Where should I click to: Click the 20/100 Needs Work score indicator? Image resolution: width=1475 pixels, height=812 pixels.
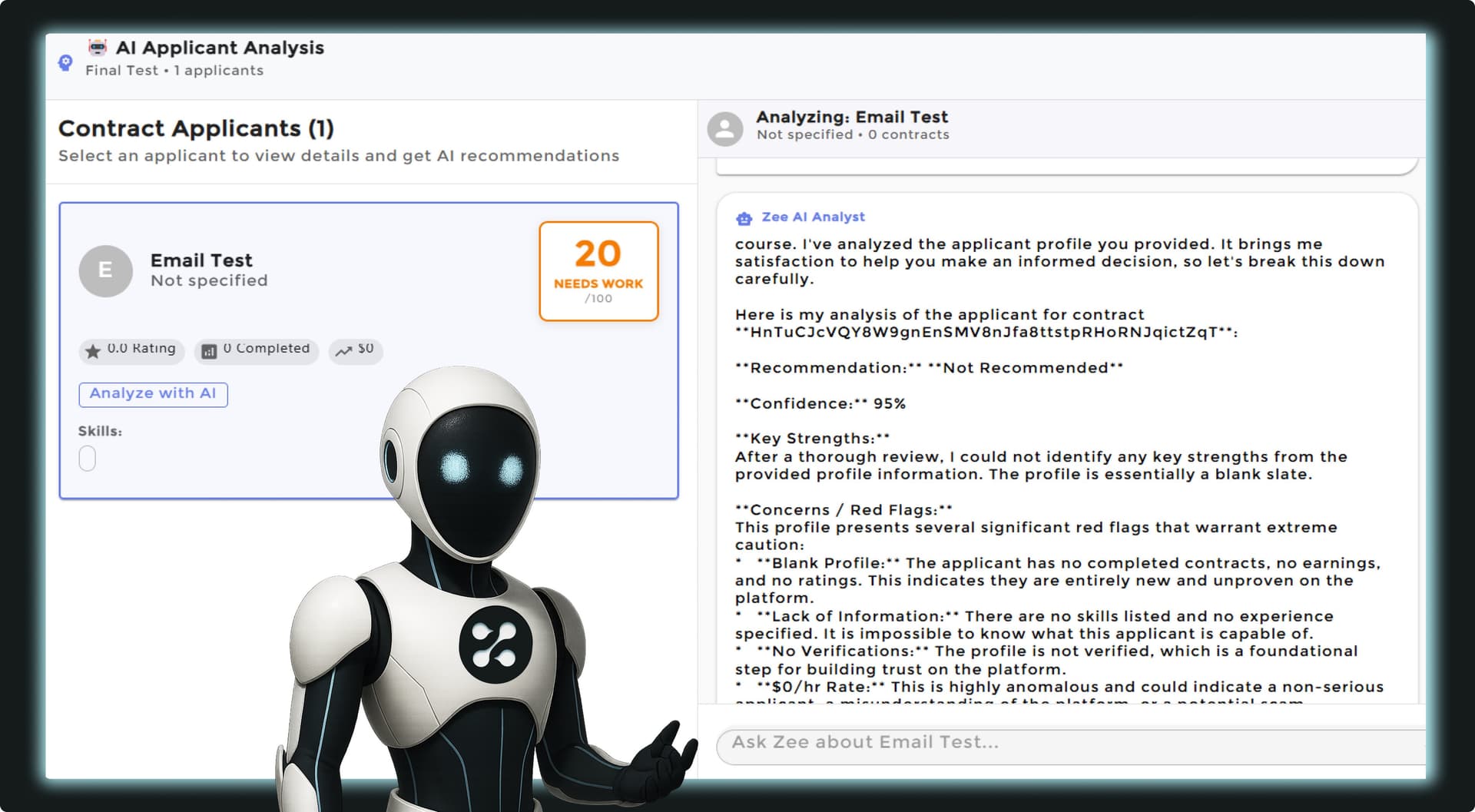click(598, 270)
